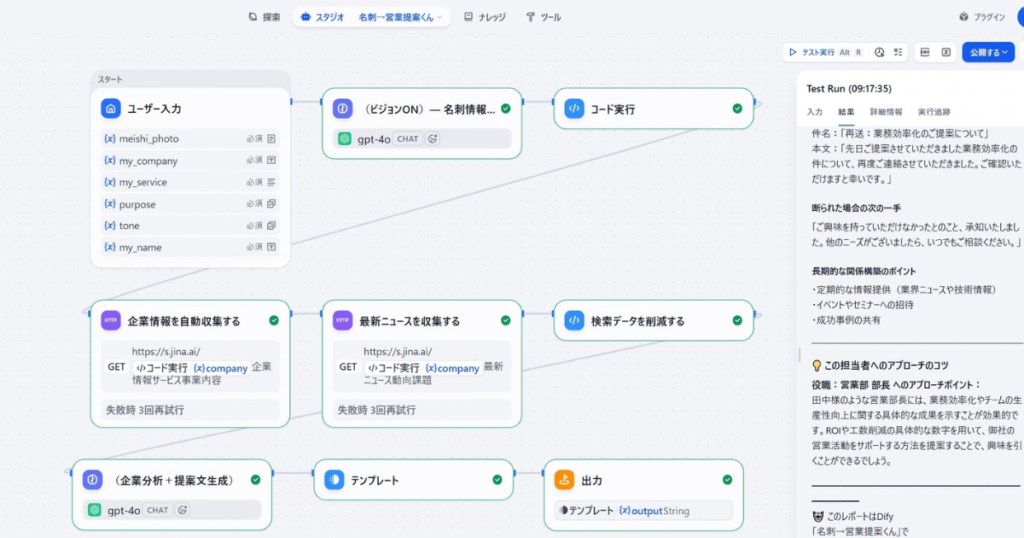Viewport: 1024px width, 538px height.
Task: Open the checklist icon next to run history
Action: click(898, 52)
